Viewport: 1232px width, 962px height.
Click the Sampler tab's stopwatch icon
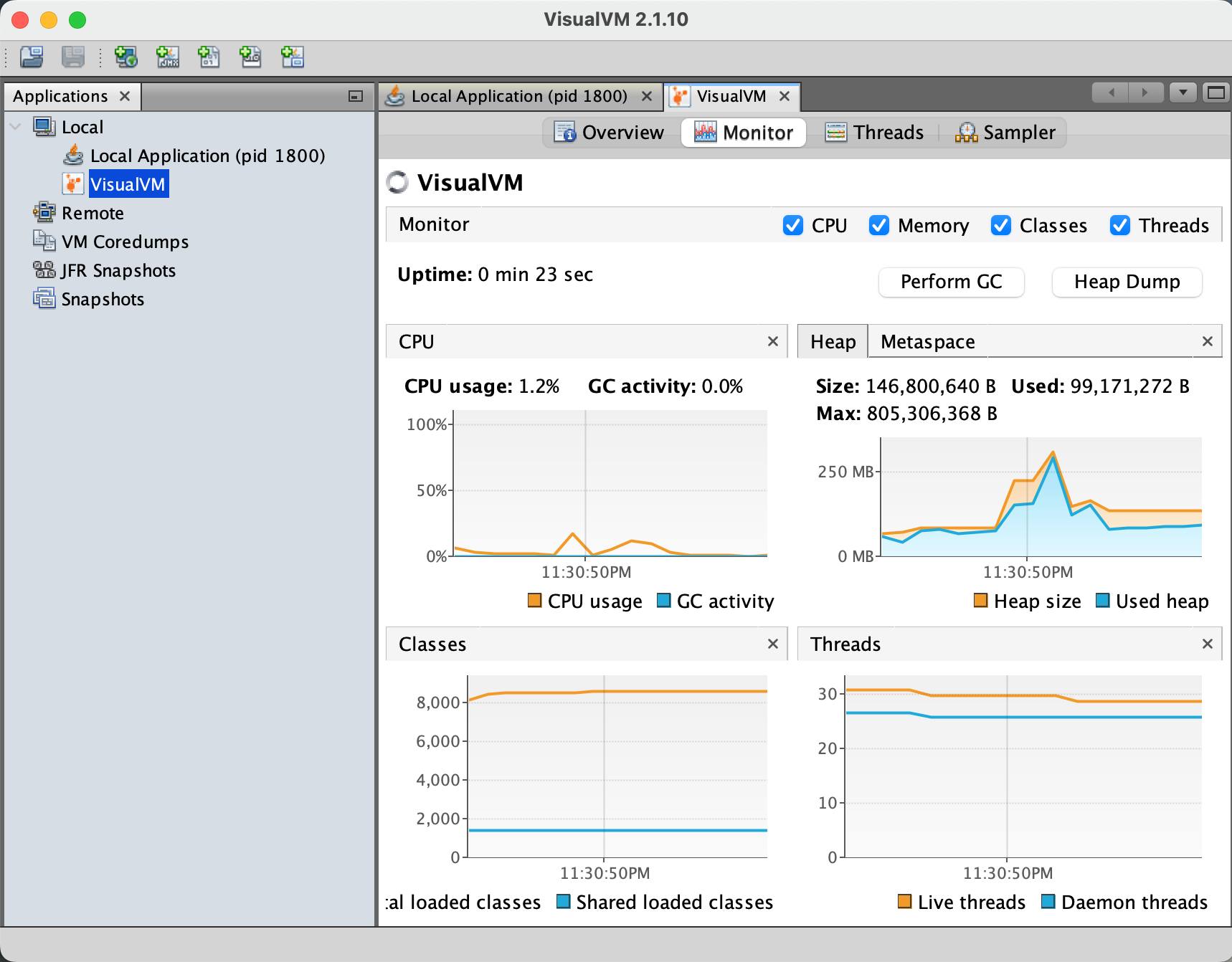tap(966, 133)
